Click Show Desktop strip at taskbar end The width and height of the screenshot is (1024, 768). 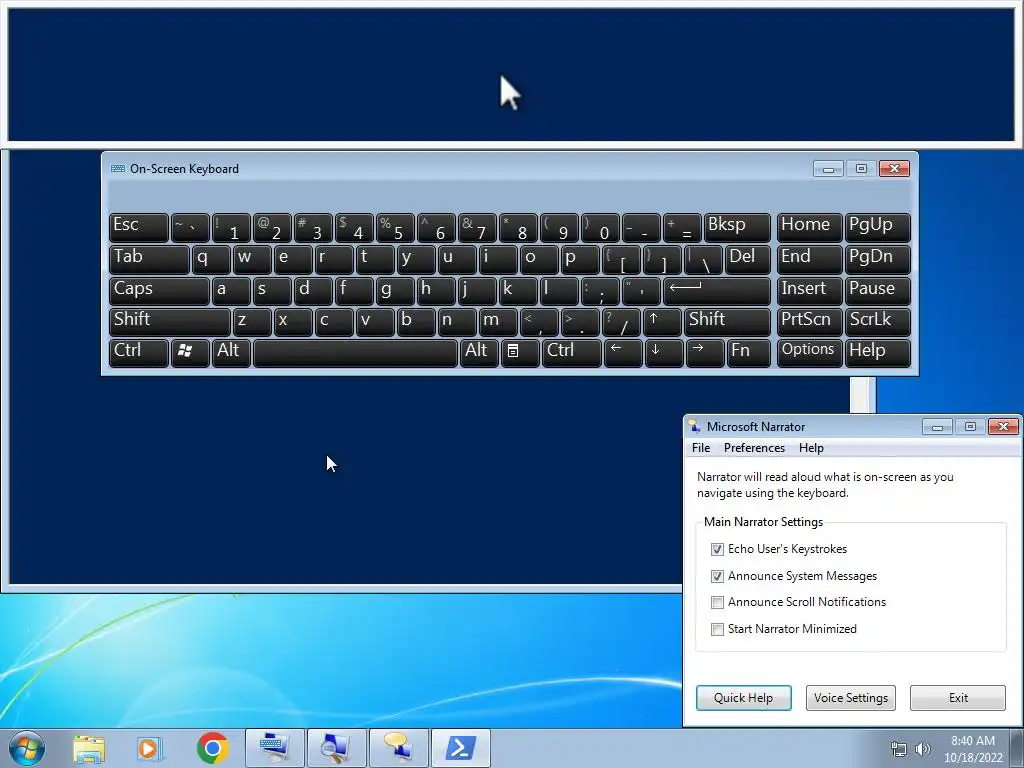point(1017,748)
